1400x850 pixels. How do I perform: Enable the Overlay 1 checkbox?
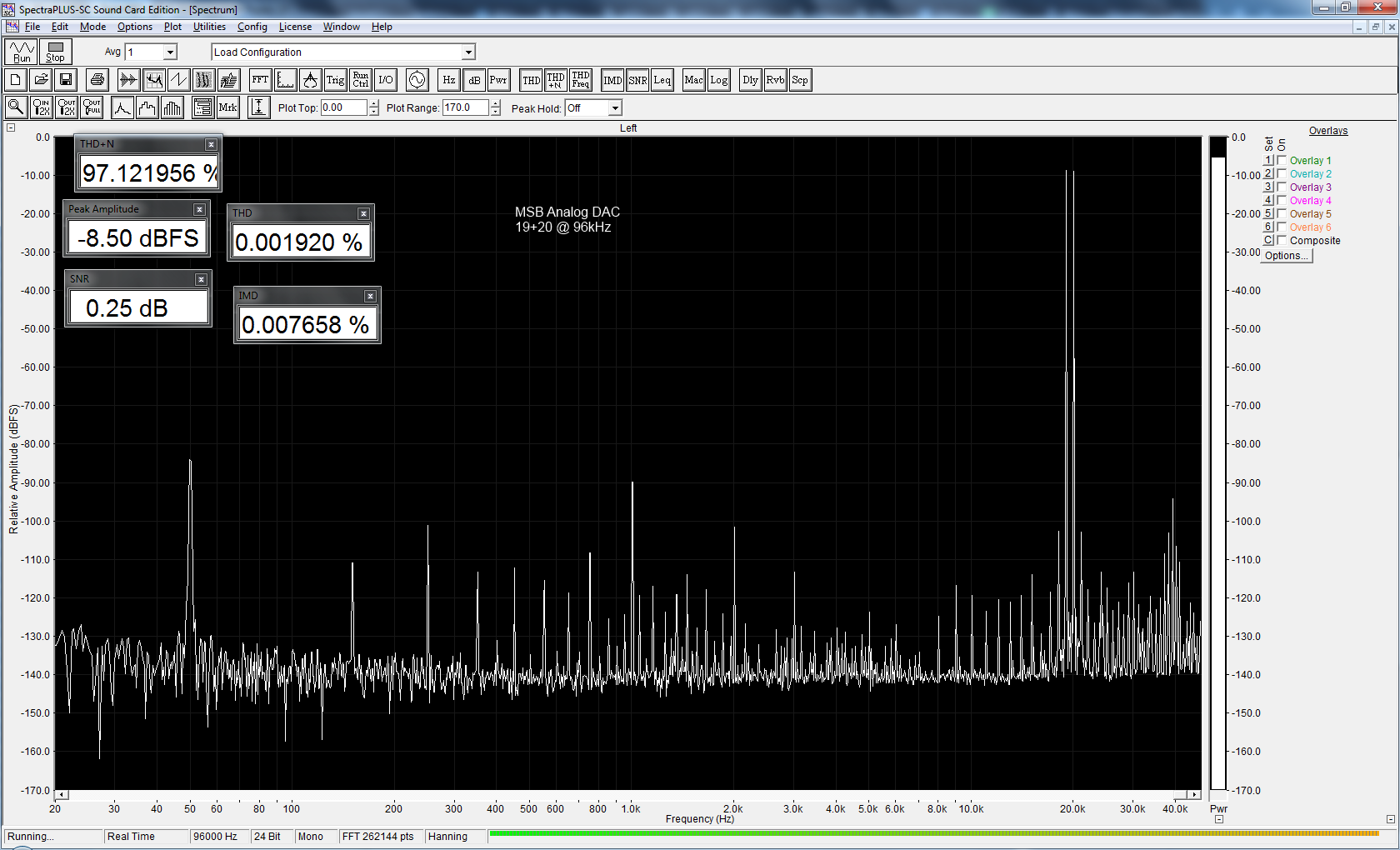[x=1282, y=160]
